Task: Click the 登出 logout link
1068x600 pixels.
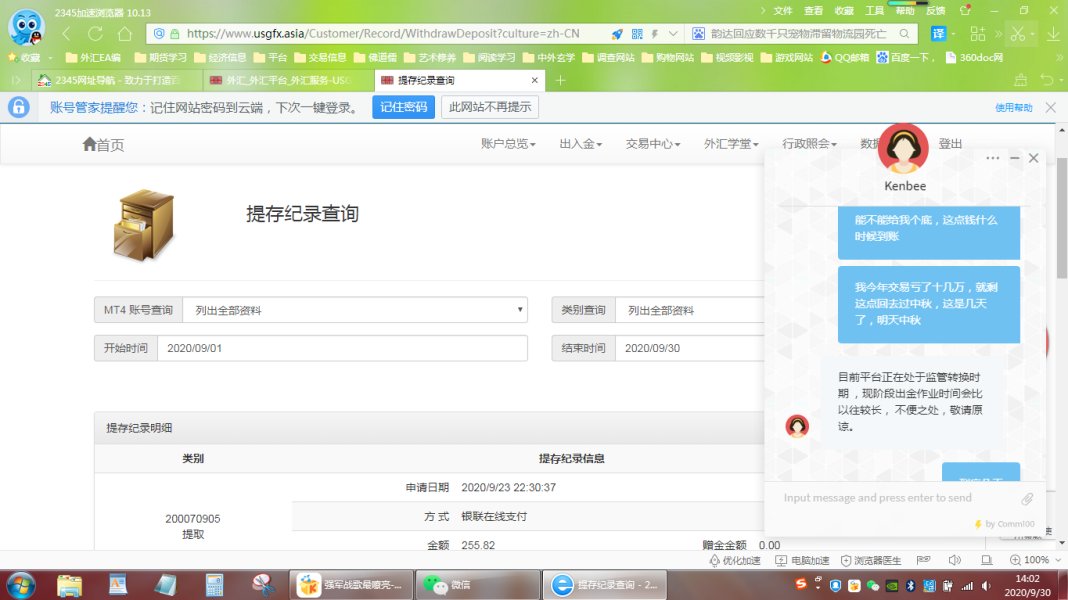Action: (x=950, y=144)
